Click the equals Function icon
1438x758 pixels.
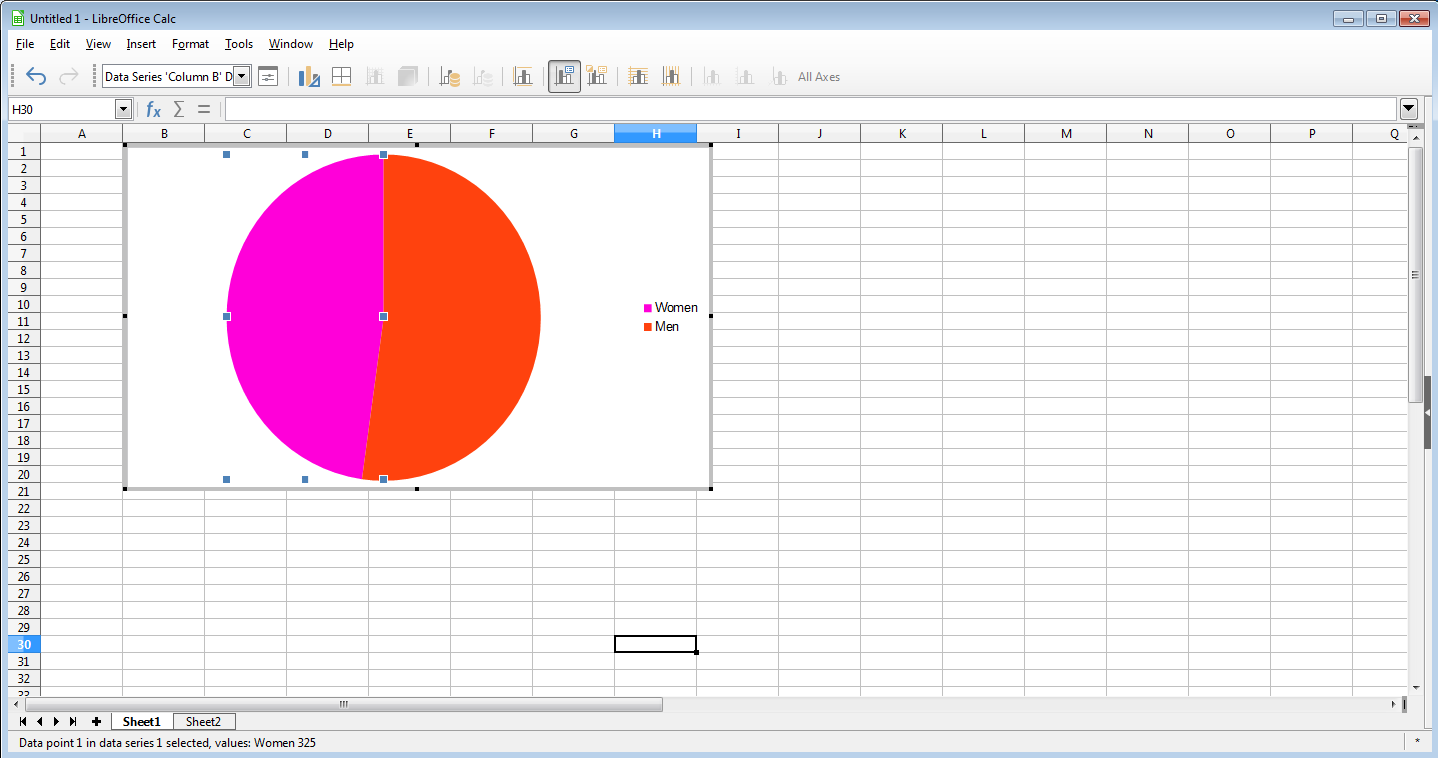[204, 109]
